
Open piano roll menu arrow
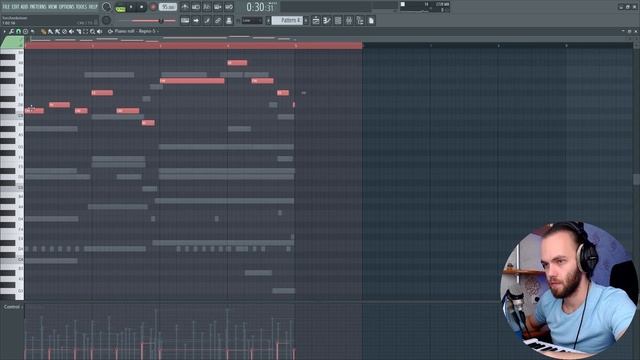pyautogui.click(x=4, y=31)
